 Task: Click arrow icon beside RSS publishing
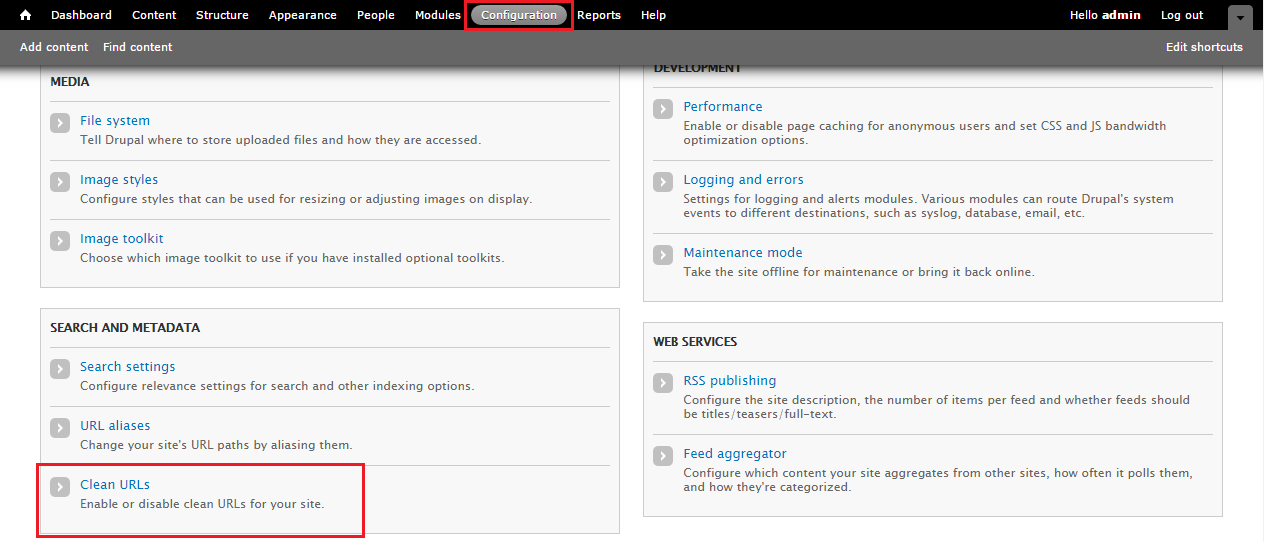pos(663,383)
